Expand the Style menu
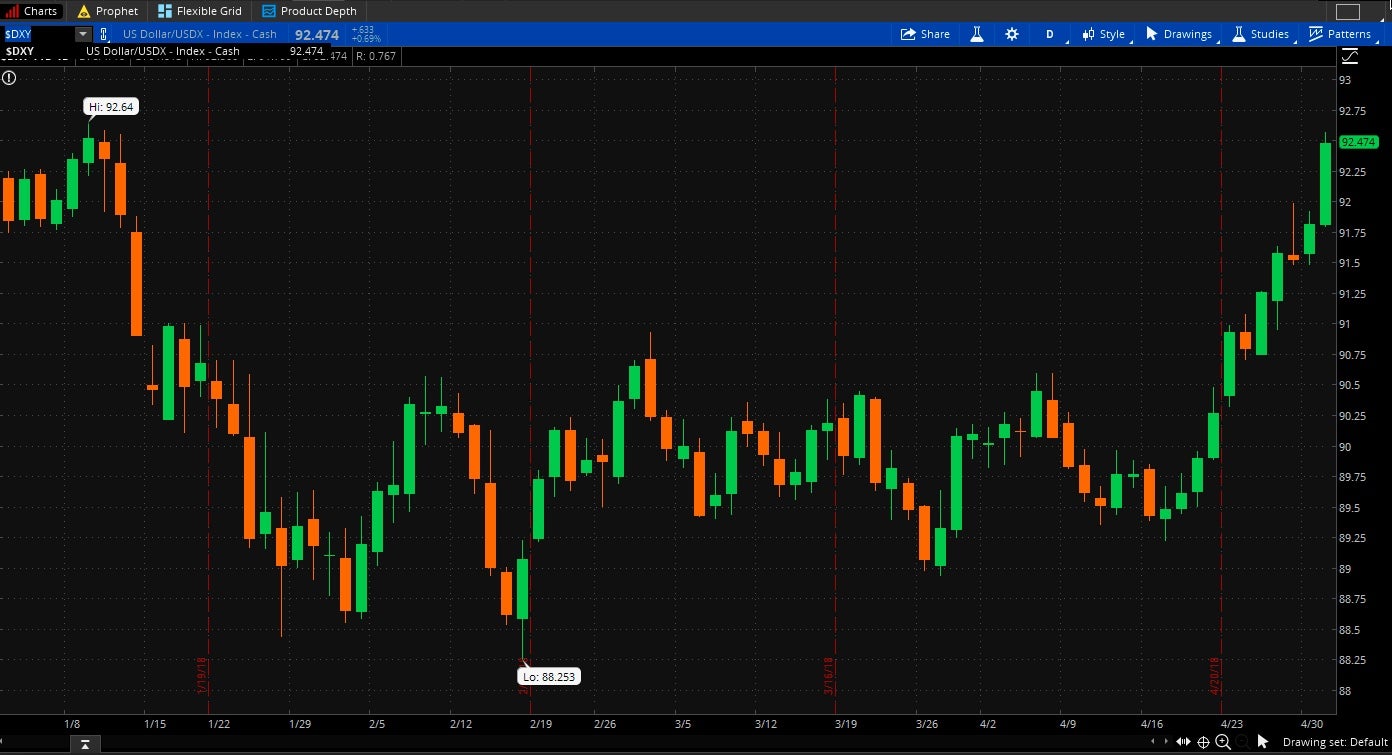 pyautogui.click(x=1102, y=34)
